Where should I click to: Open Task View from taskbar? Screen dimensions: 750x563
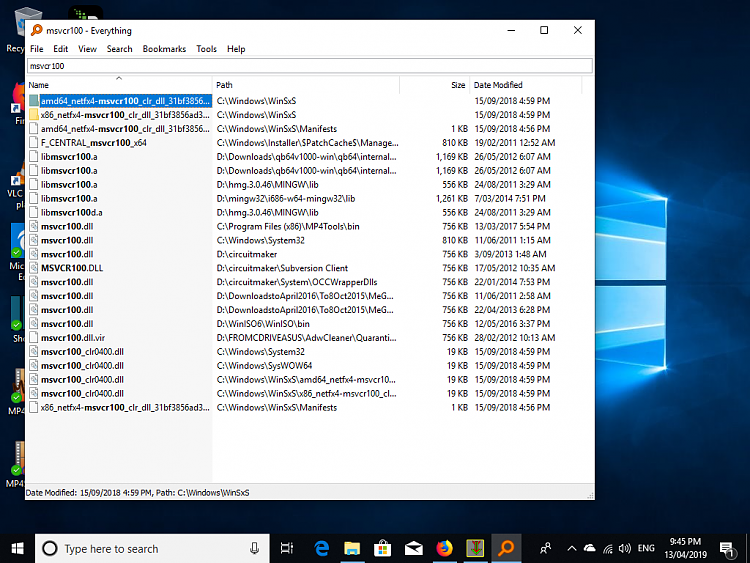pyautogui.click(x=287, y=549)
